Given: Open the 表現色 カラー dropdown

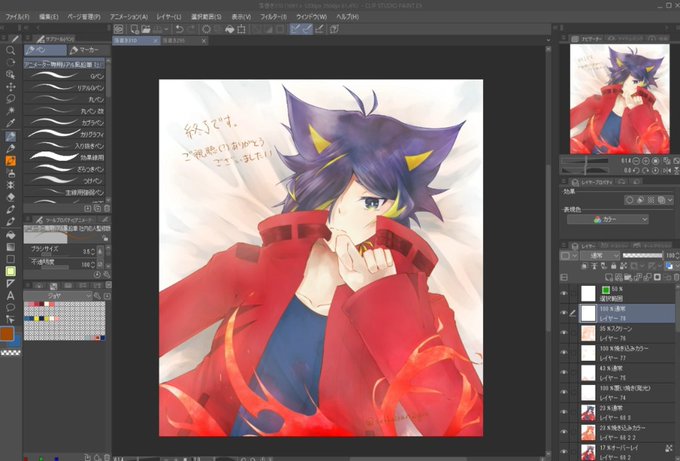Looking at the screenshot, I should coord(608,219).
